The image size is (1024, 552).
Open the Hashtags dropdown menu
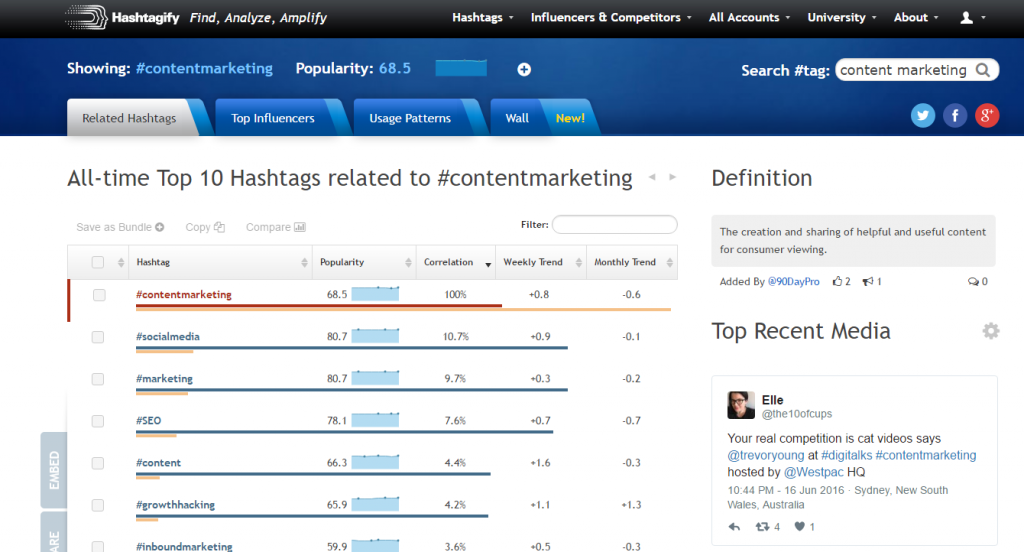click(483, 18)
